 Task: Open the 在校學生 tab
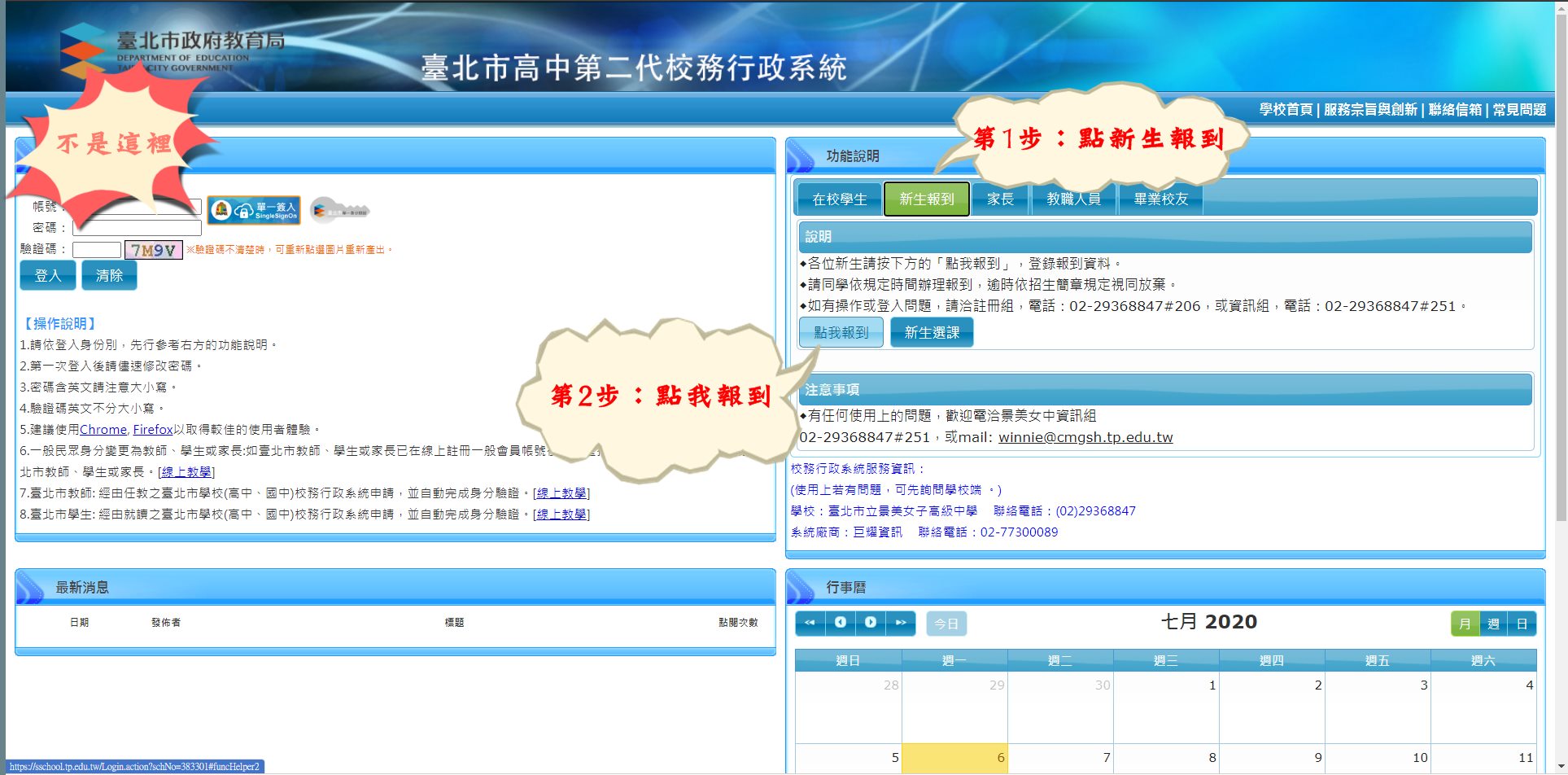click(x=839, y=199)
